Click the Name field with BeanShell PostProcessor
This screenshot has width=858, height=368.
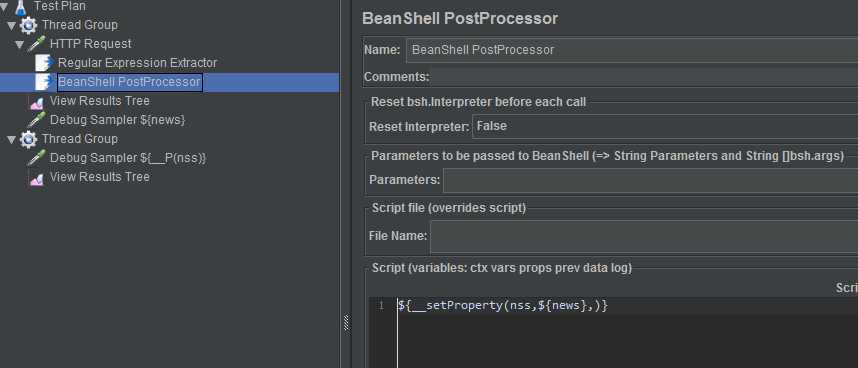point(632,50)
